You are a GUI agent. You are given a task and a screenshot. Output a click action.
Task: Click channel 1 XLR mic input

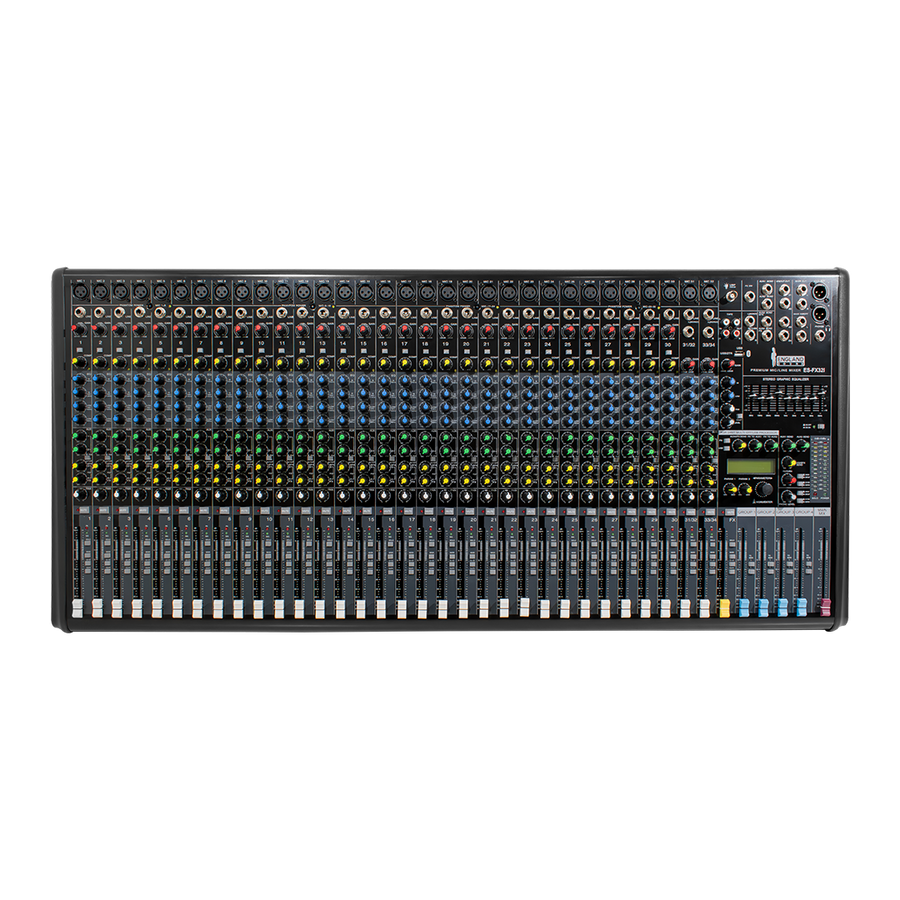click(80, 292)
